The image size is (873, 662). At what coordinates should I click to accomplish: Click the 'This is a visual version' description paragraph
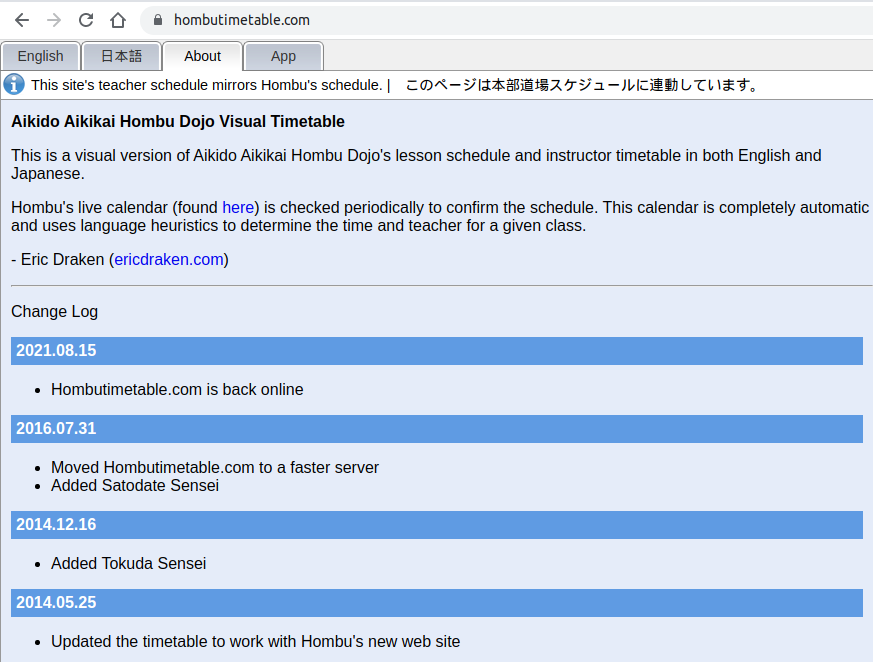point(416,164)
